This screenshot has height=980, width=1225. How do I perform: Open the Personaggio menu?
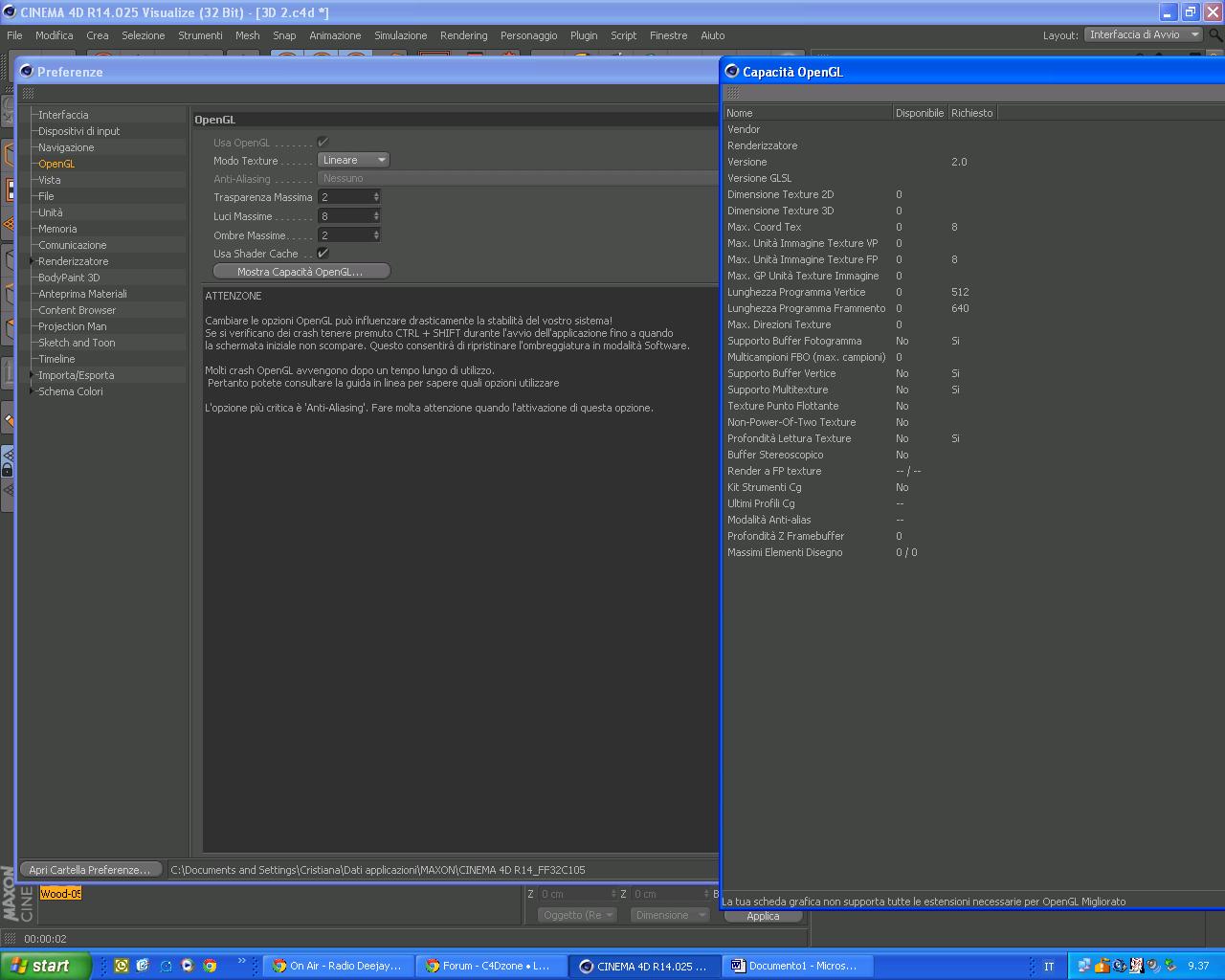point(529,35)
